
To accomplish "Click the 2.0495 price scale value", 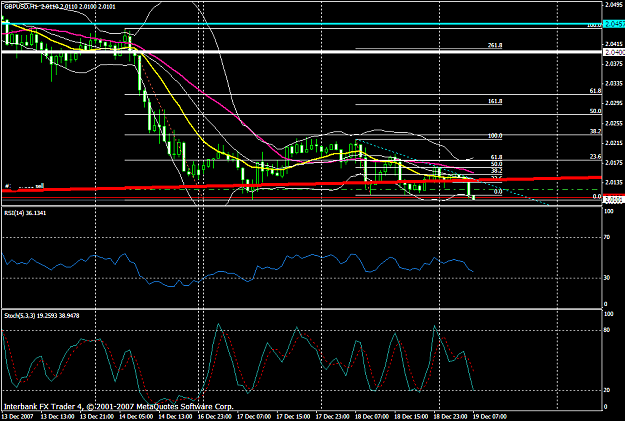I will point(614,5).
